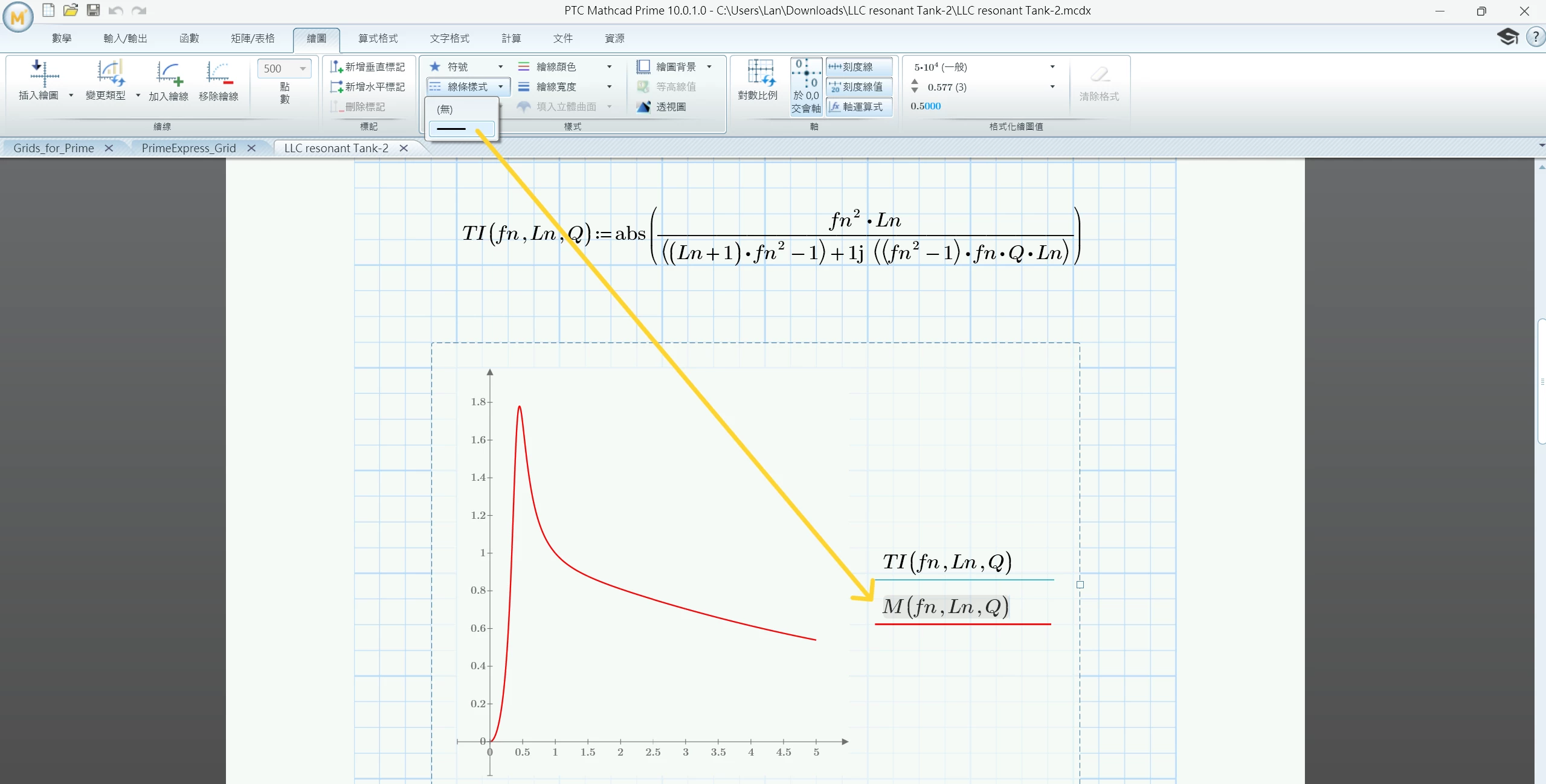Click the Add Trace (加入繪線) icon
1546x784 pixels.
point(169,74)
